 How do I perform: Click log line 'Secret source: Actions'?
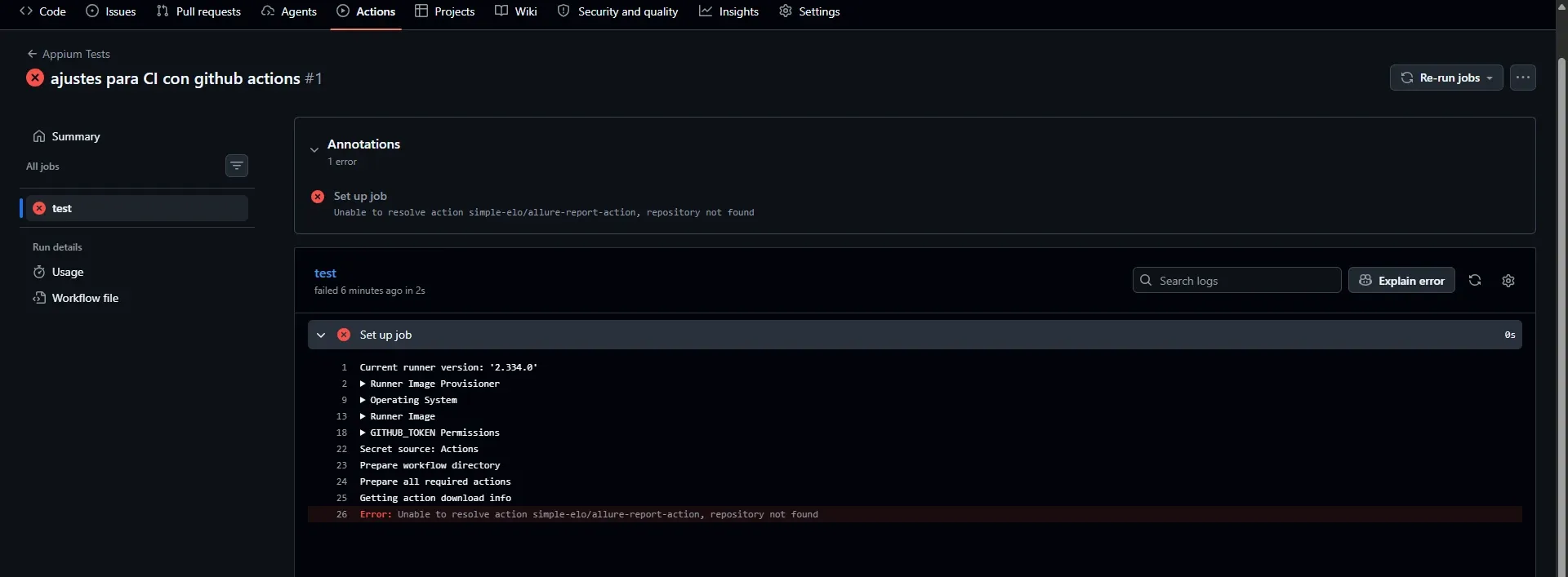419,449
